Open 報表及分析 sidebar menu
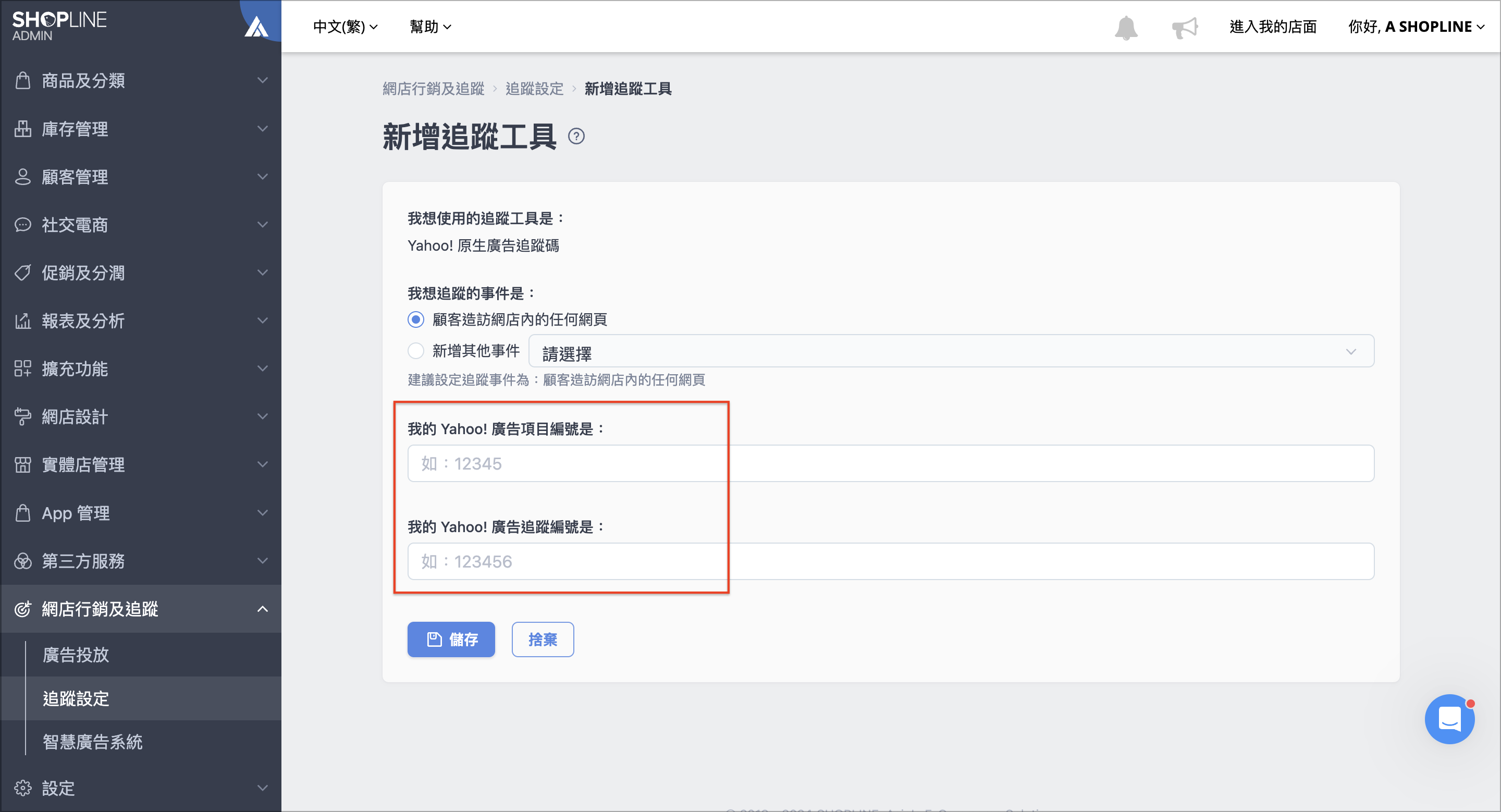Viewport: 1501px width, 812px height. click(x=141, y=321)
